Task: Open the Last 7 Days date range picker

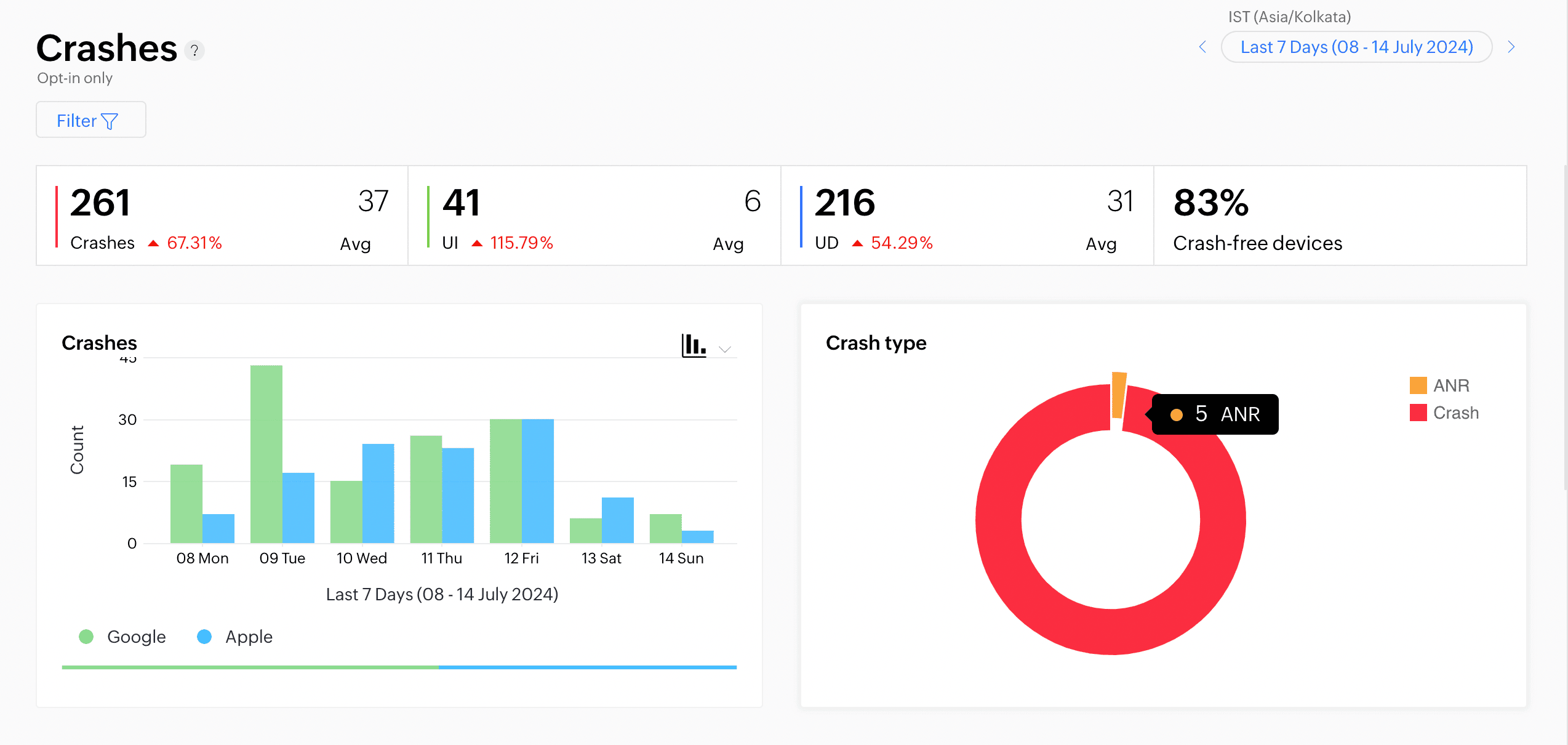Action: (1356, 47)
